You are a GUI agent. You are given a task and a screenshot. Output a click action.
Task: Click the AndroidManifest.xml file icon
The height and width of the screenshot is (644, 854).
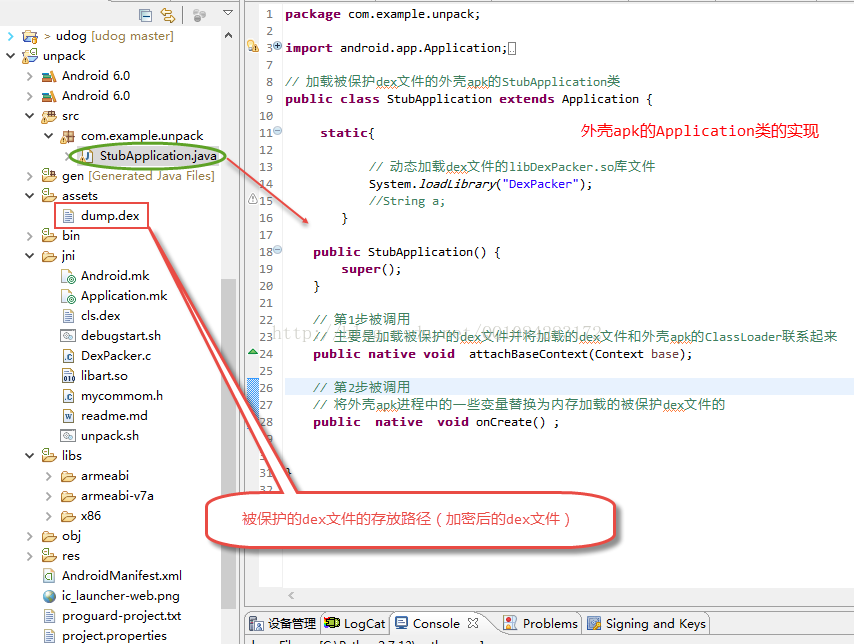[49, 576]
